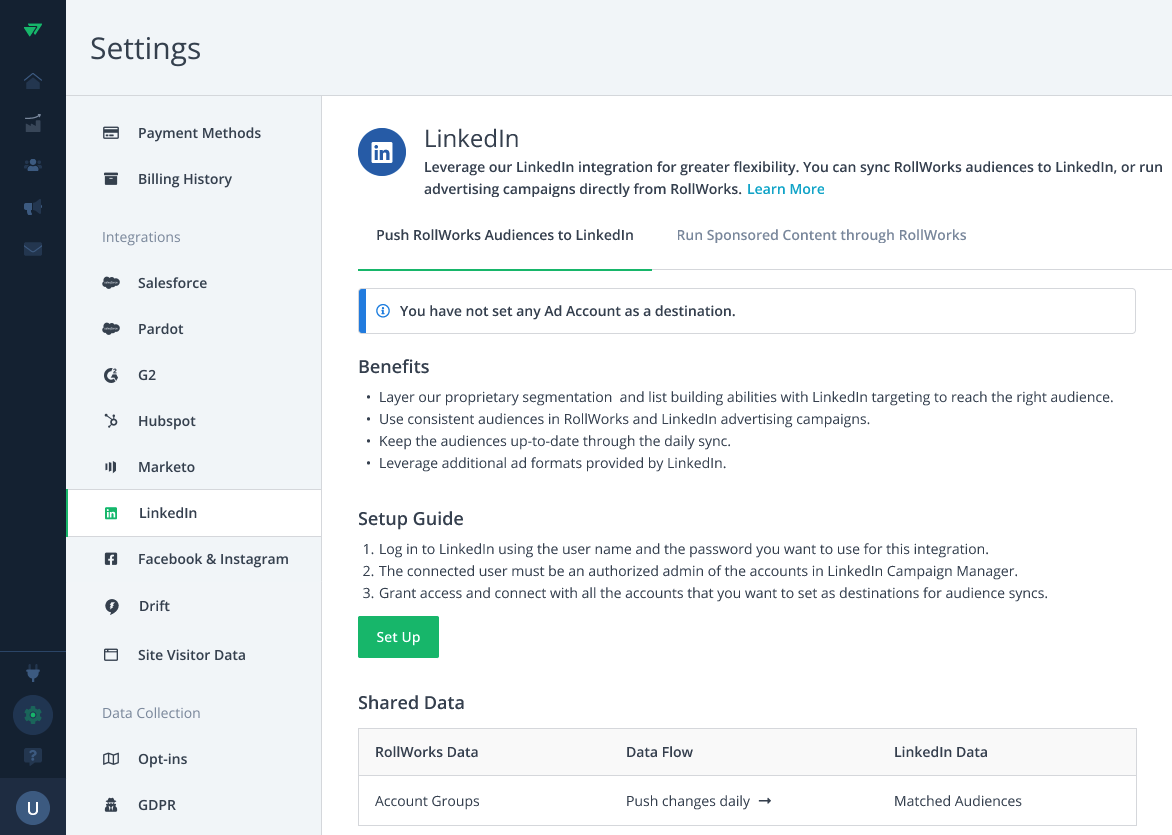1172x835 pixels.
Task: Click the Data Flow column header
Action: (x=659, y=752)
